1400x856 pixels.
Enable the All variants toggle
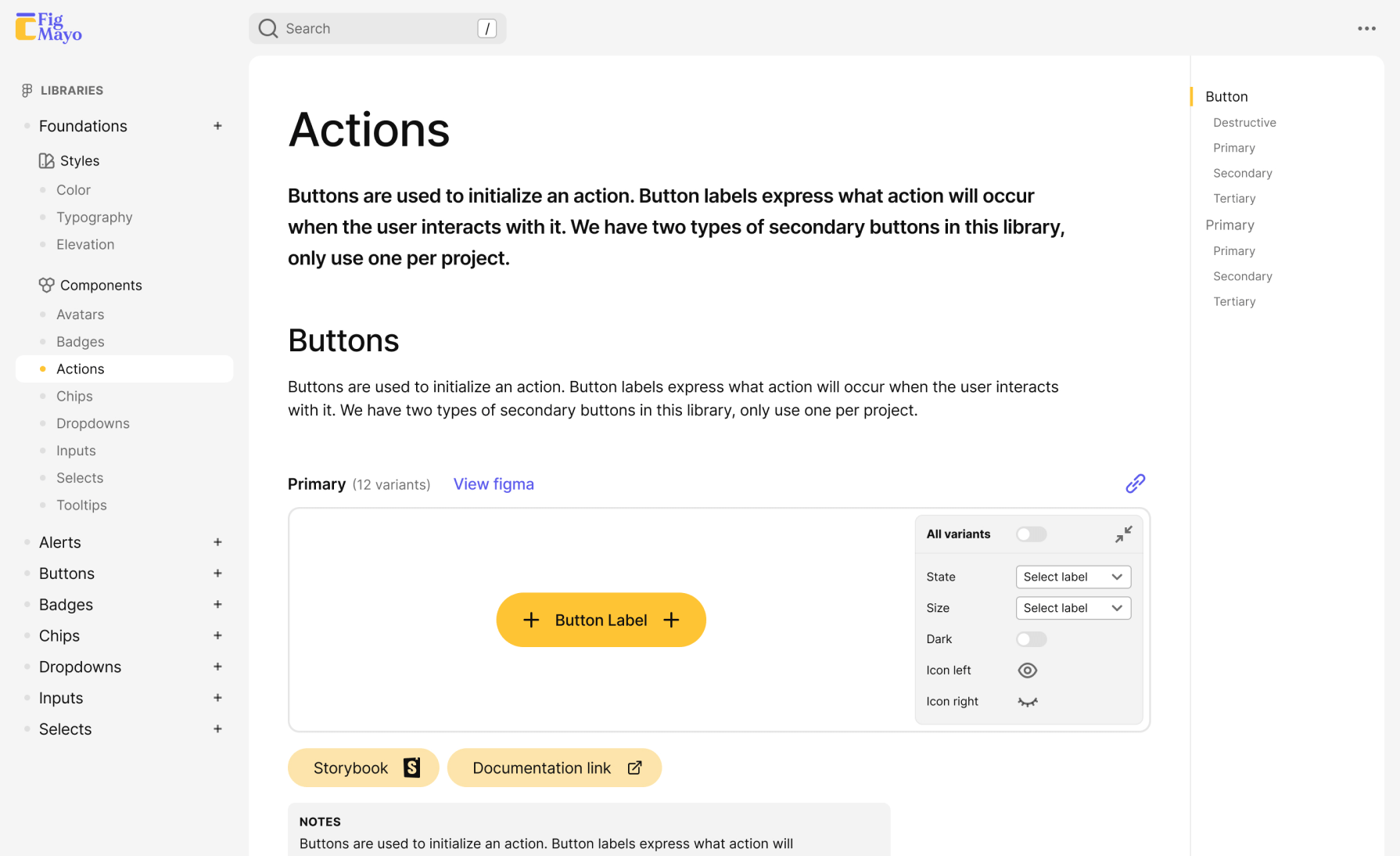[x=1031, y=534]
